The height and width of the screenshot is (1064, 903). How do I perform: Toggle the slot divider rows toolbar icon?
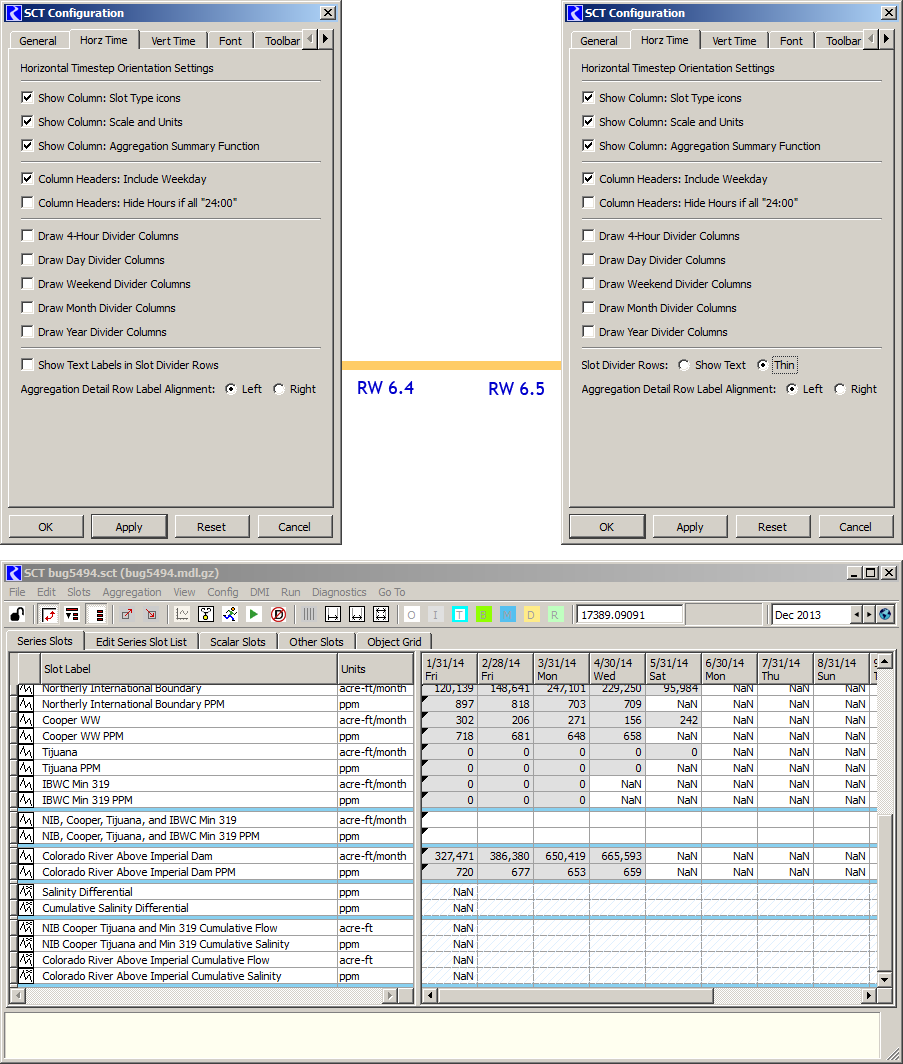pyautogui.click(x=99, y=615)
